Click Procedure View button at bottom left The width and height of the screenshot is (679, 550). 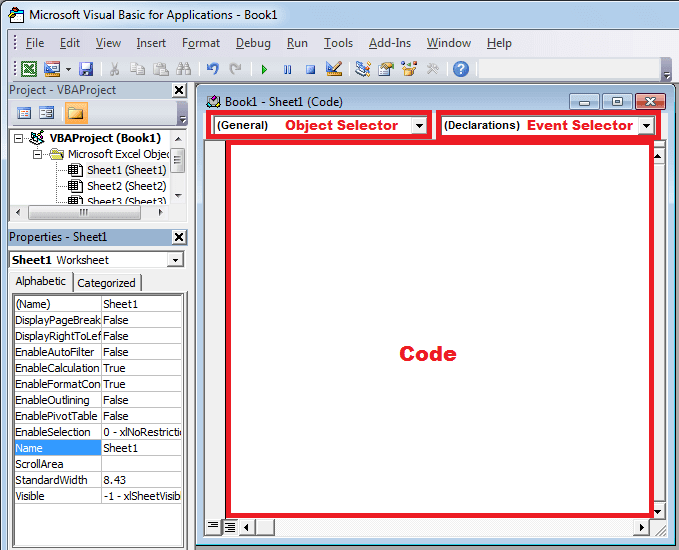pyautogui.click(x=213, y=527)
